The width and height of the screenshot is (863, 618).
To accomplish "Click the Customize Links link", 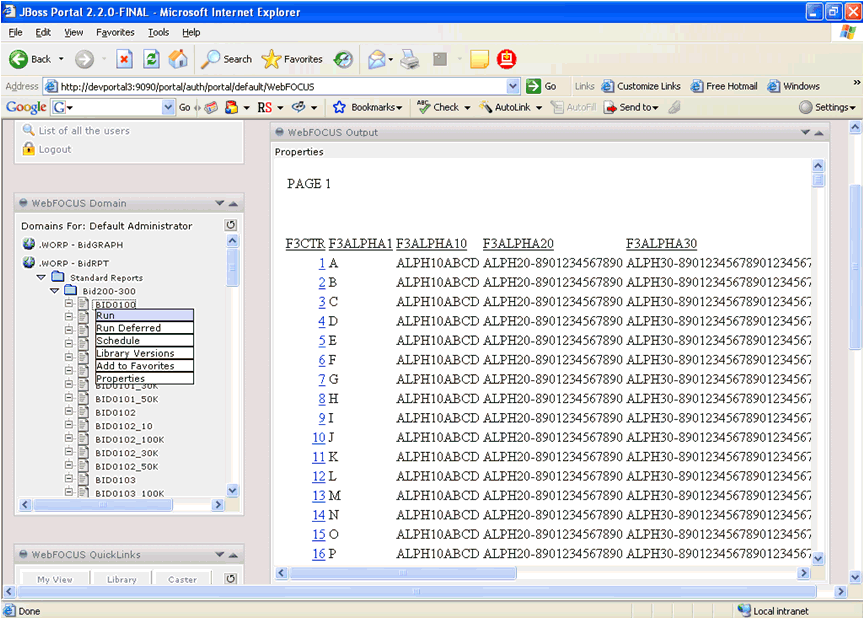I will click(642, 86).
